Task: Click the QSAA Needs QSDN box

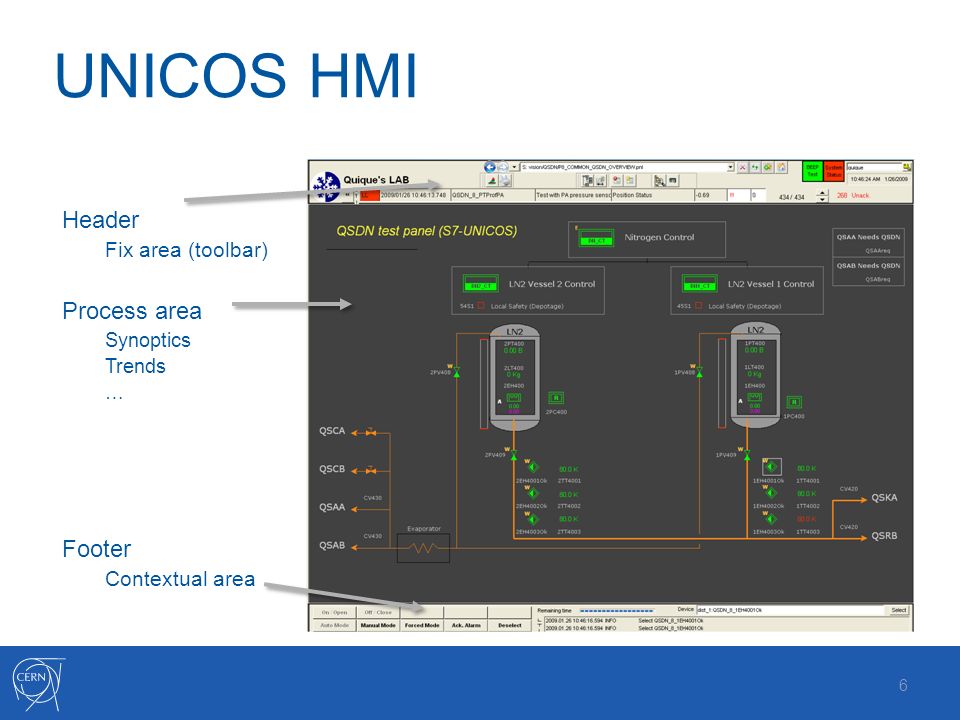Action: click(868, 242)
